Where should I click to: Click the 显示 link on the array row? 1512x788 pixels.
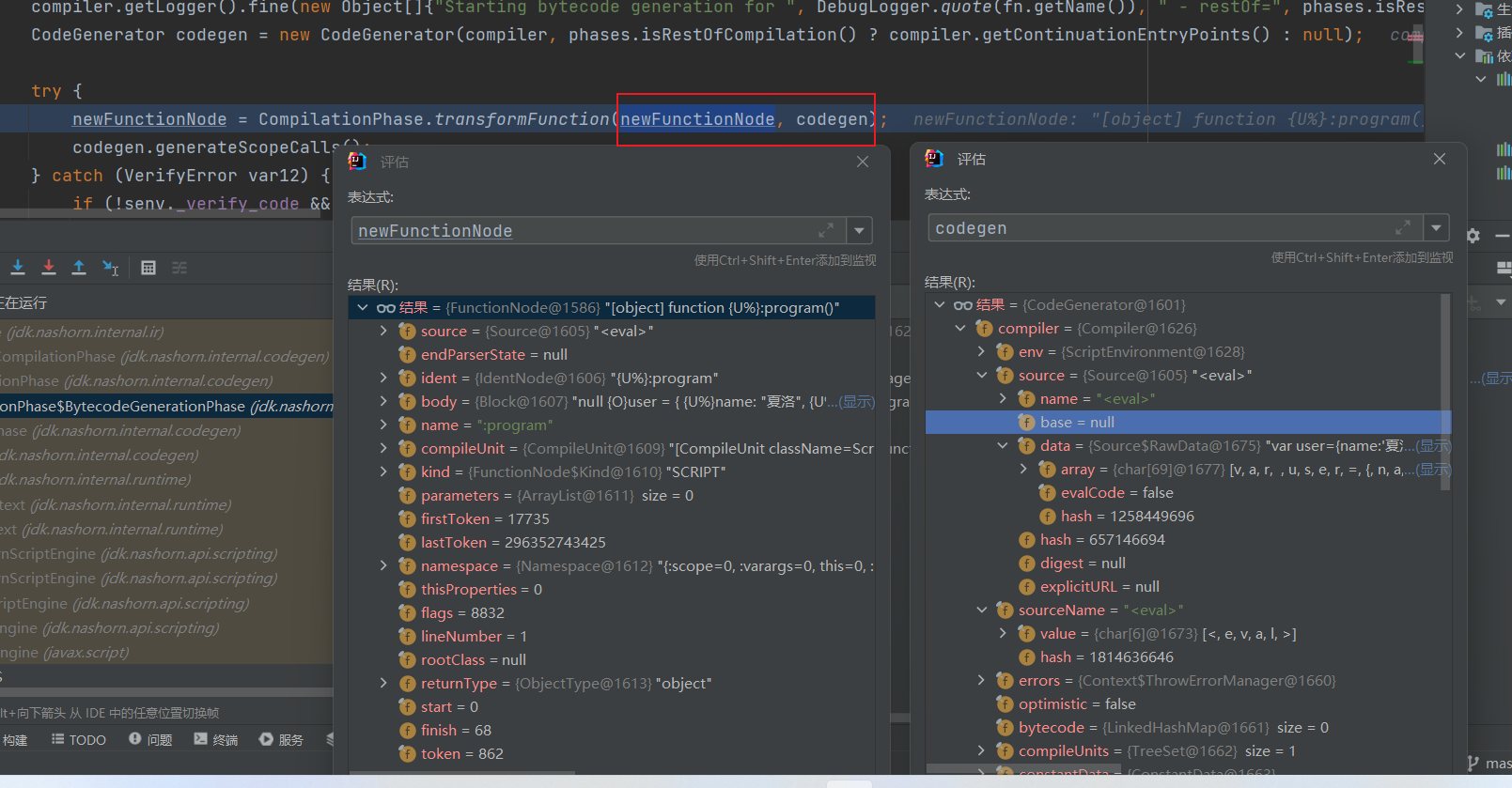[1433, 470]
